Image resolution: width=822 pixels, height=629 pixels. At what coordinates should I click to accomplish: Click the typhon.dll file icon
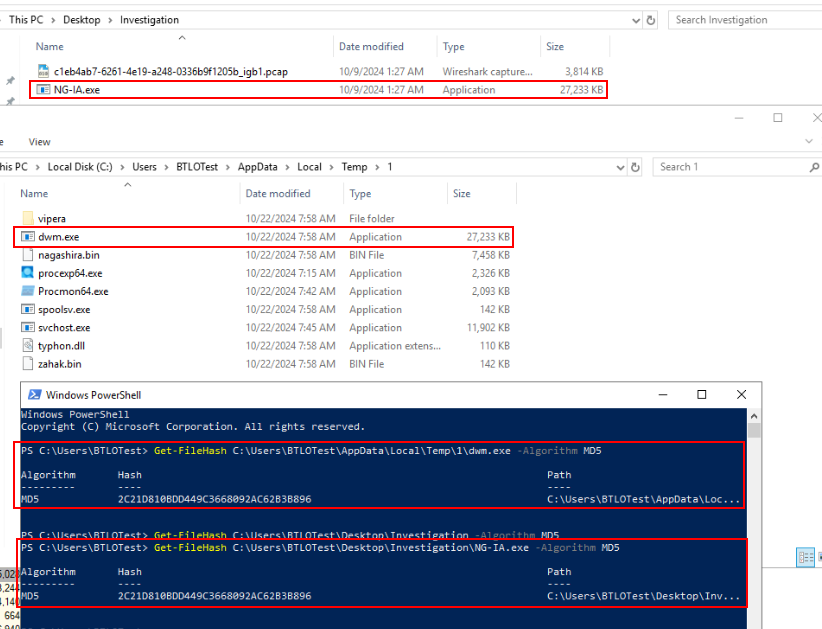[x=28, y=346]
